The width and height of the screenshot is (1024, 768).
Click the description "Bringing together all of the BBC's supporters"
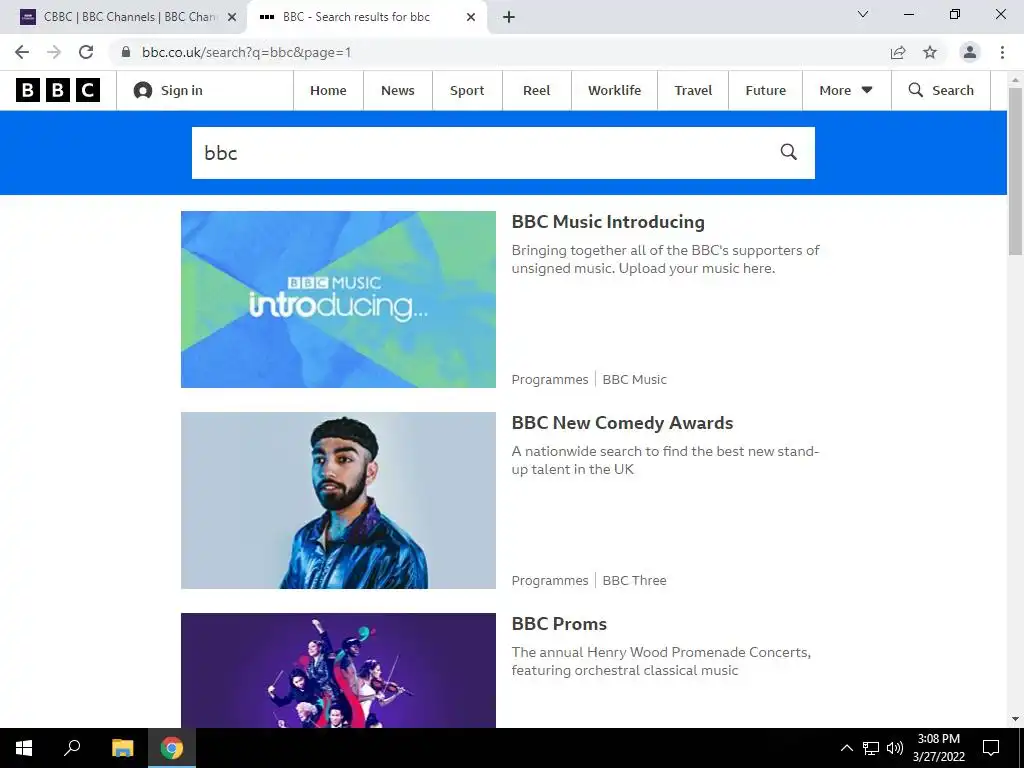point(665,259)
